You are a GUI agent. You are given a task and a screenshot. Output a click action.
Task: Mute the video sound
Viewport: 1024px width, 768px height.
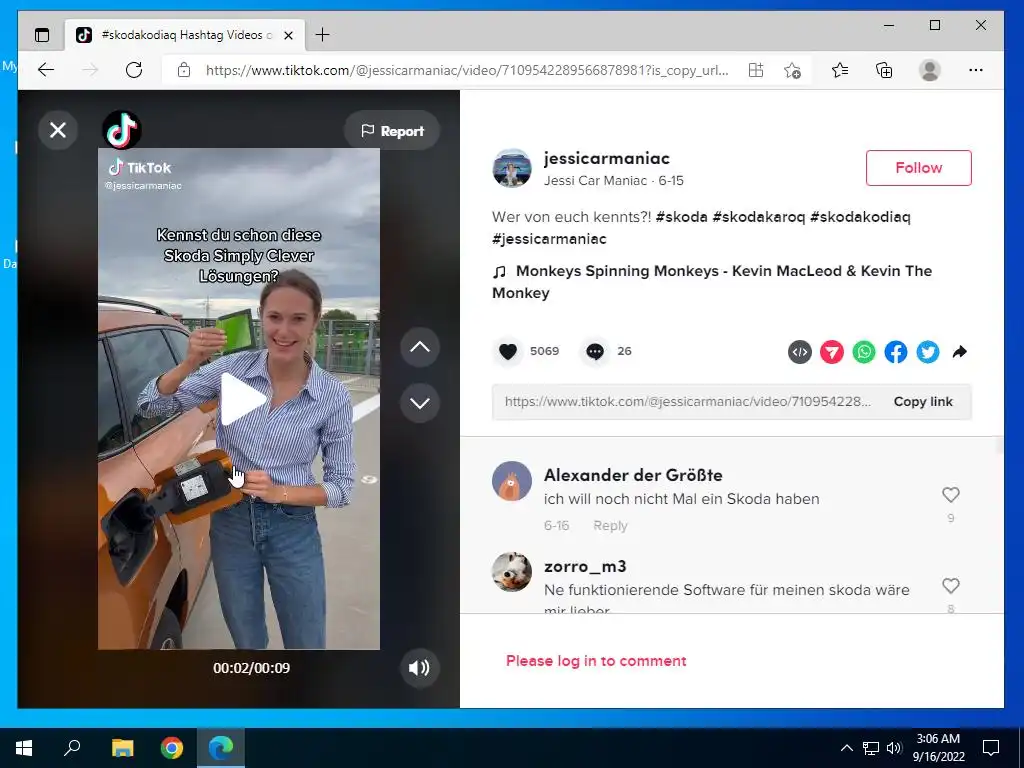419,667
